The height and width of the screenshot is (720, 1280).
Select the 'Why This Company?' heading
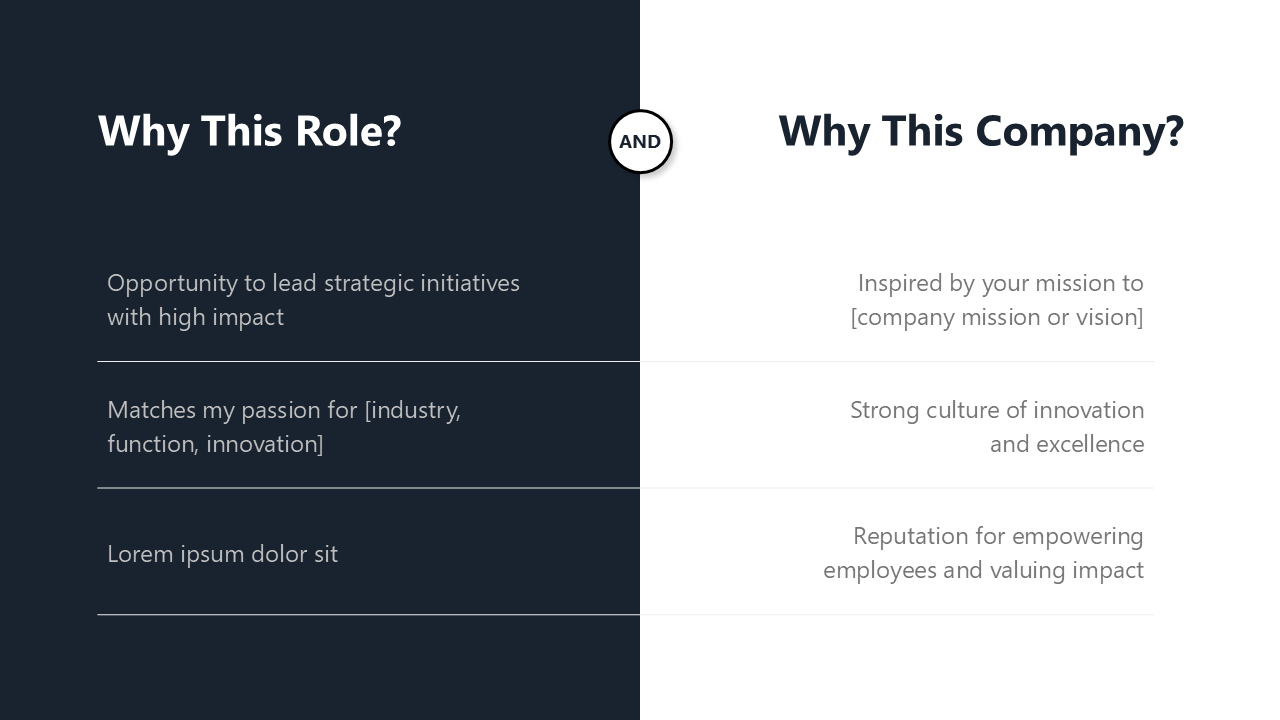(980, 131)
